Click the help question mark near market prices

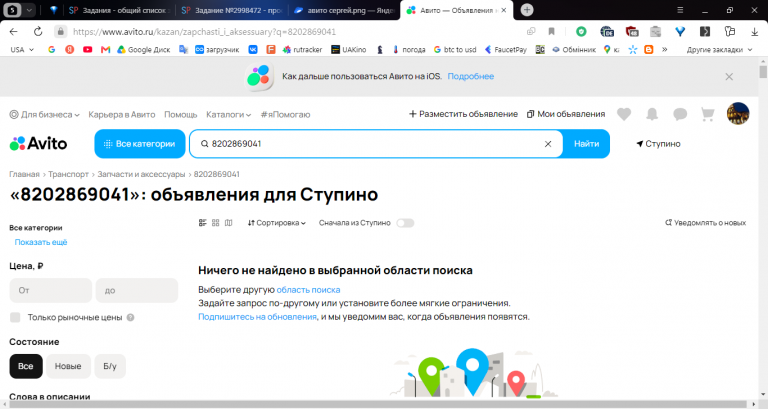(x=130, y=317)
